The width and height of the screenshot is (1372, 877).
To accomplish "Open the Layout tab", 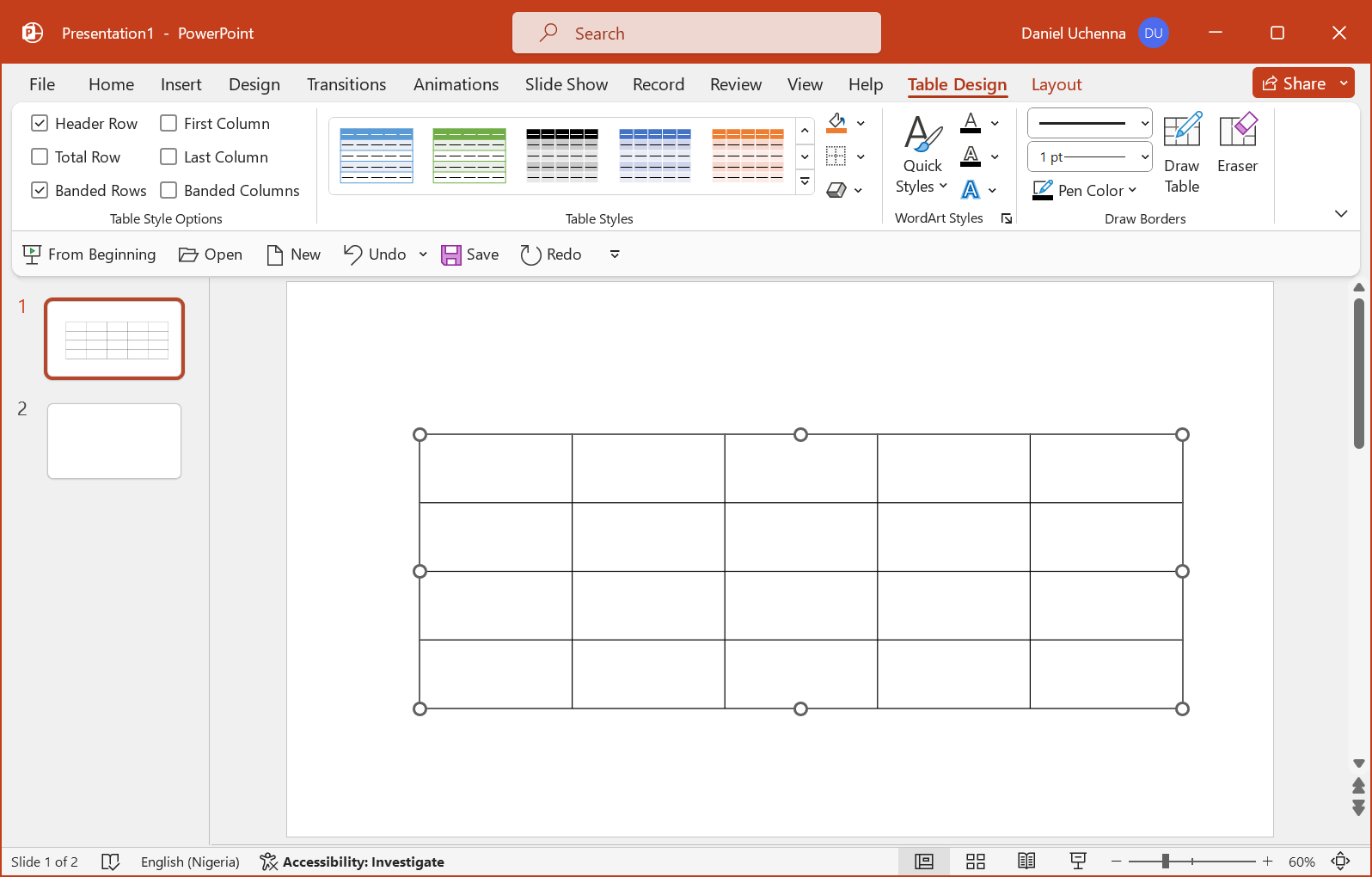I will point(1056,84).
